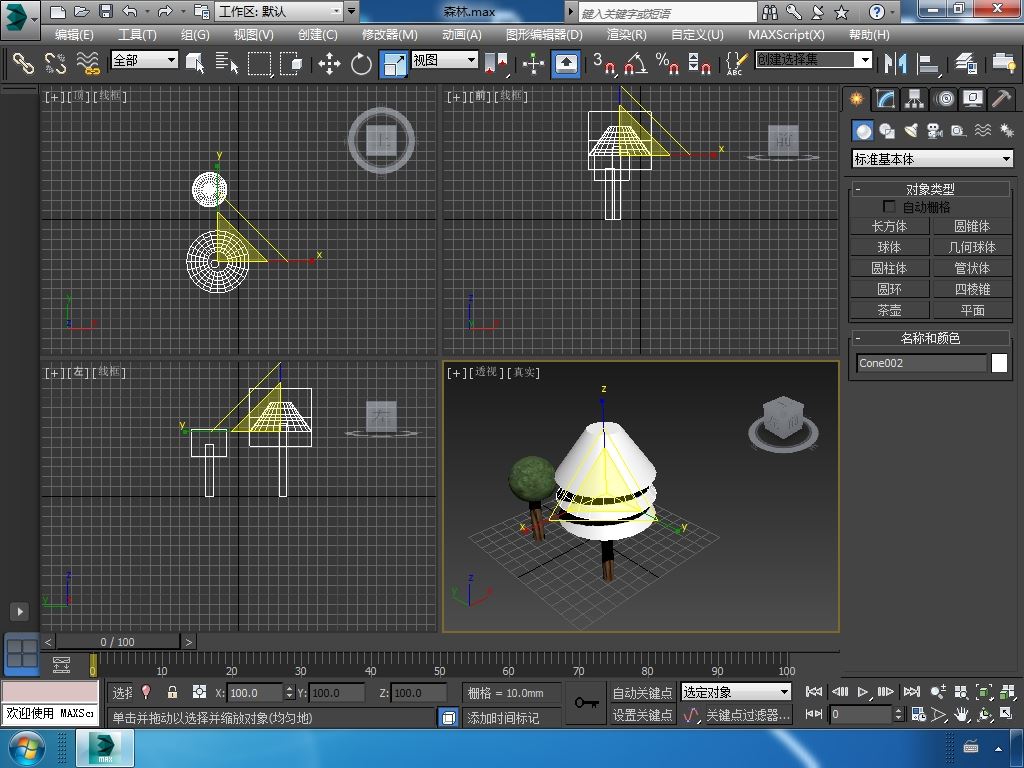This screenshot has width=1024, height=768.
Task: Open the 编辑(E) menu
Action: pos(74,35)
